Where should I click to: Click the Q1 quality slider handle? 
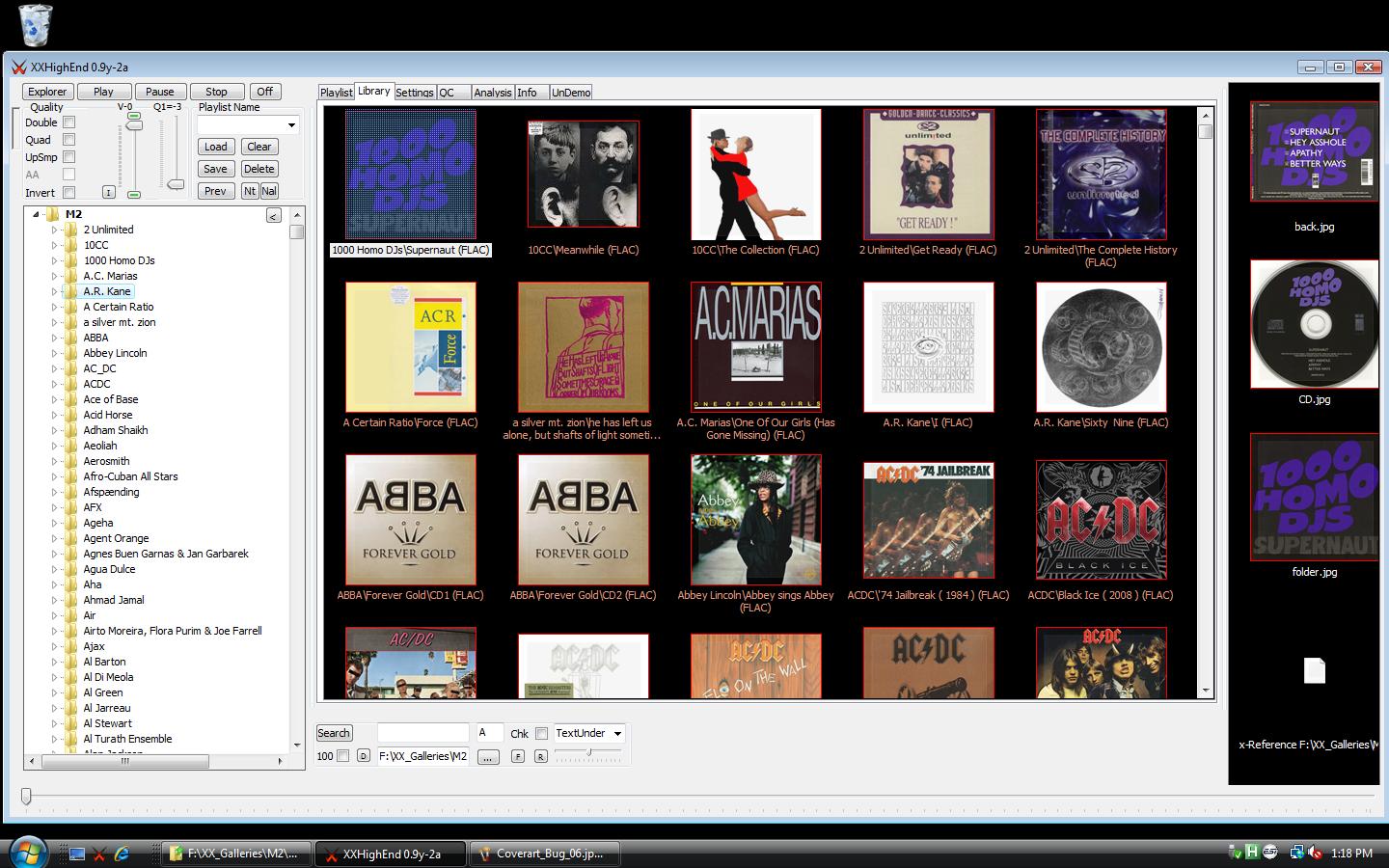pyautogui.click(x=176, y=183)
